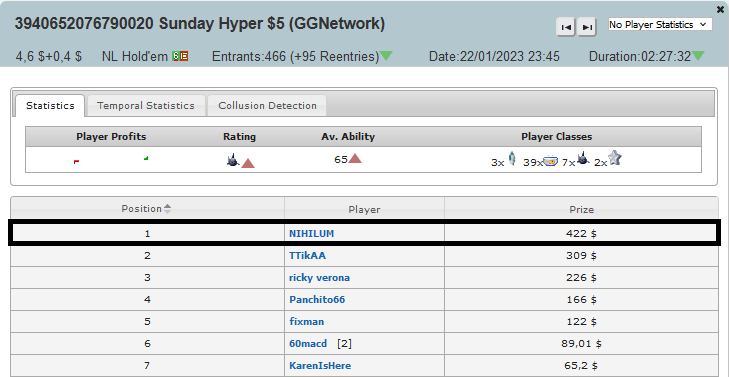Screen dimensions: 729x377
Task: Click the NL Hold'em game-type flag icon
Action: [180, 56]
